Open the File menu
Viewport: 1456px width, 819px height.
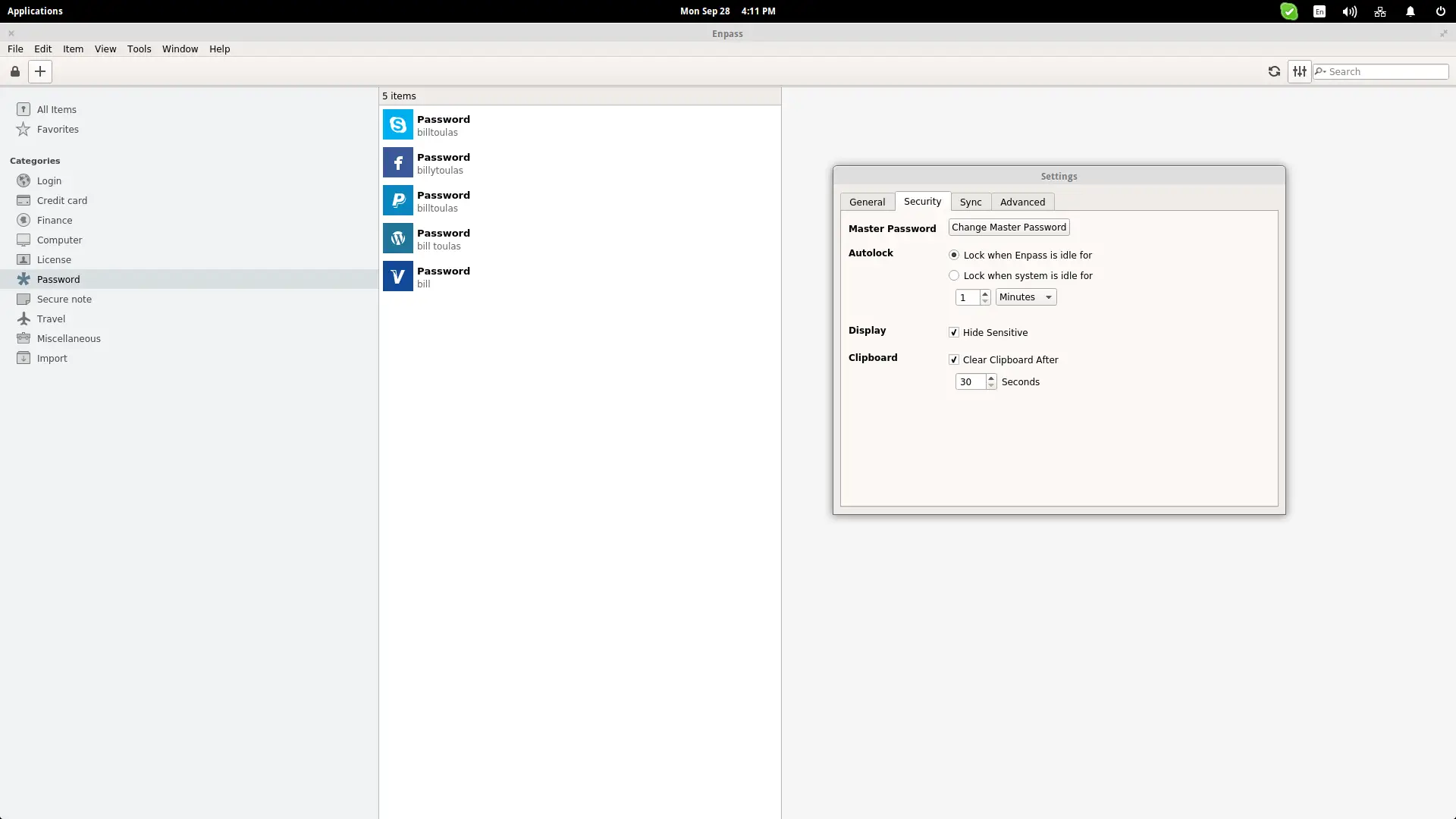15,49
